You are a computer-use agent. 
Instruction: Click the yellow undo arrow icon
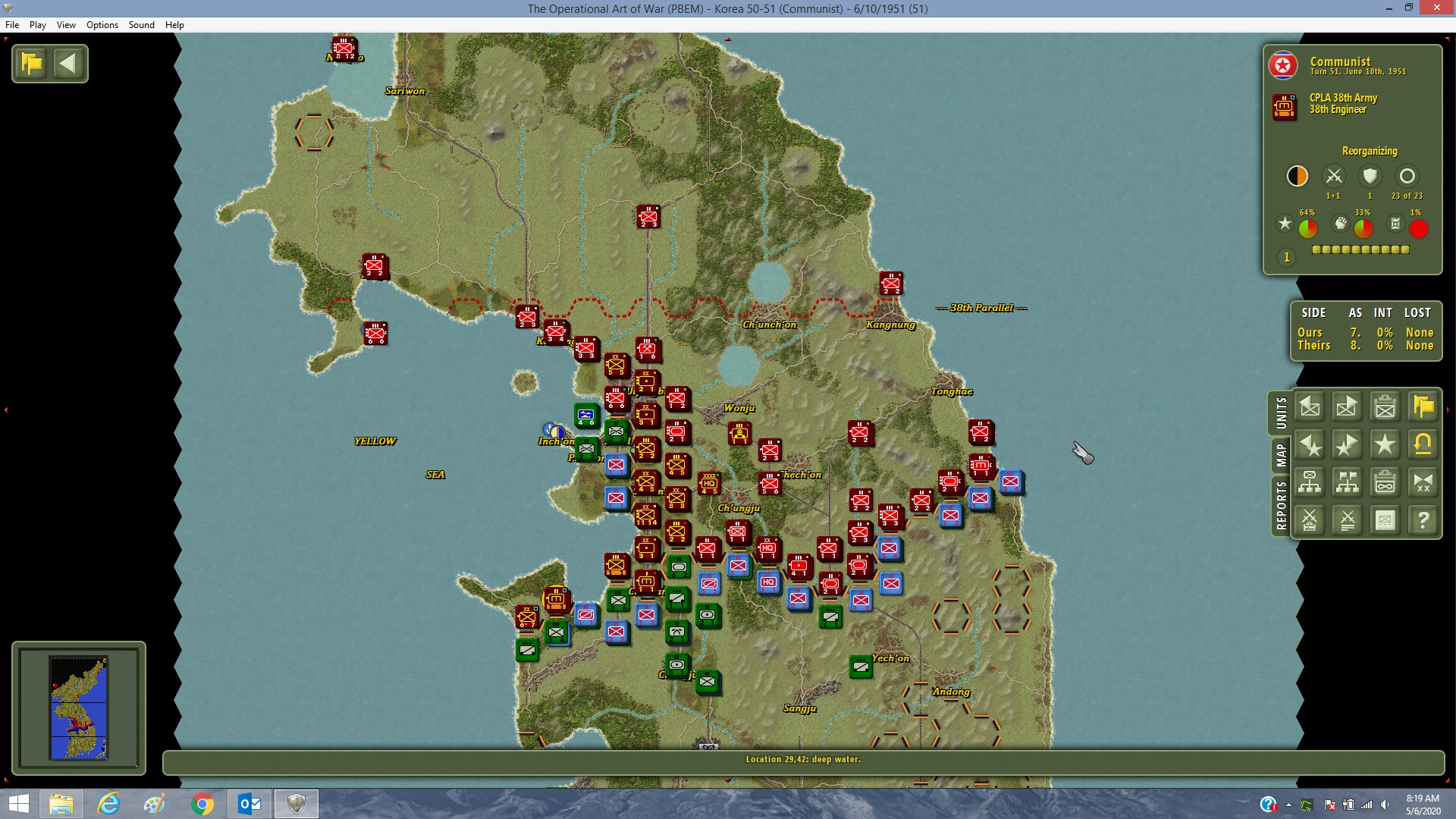pos(1423,445)
